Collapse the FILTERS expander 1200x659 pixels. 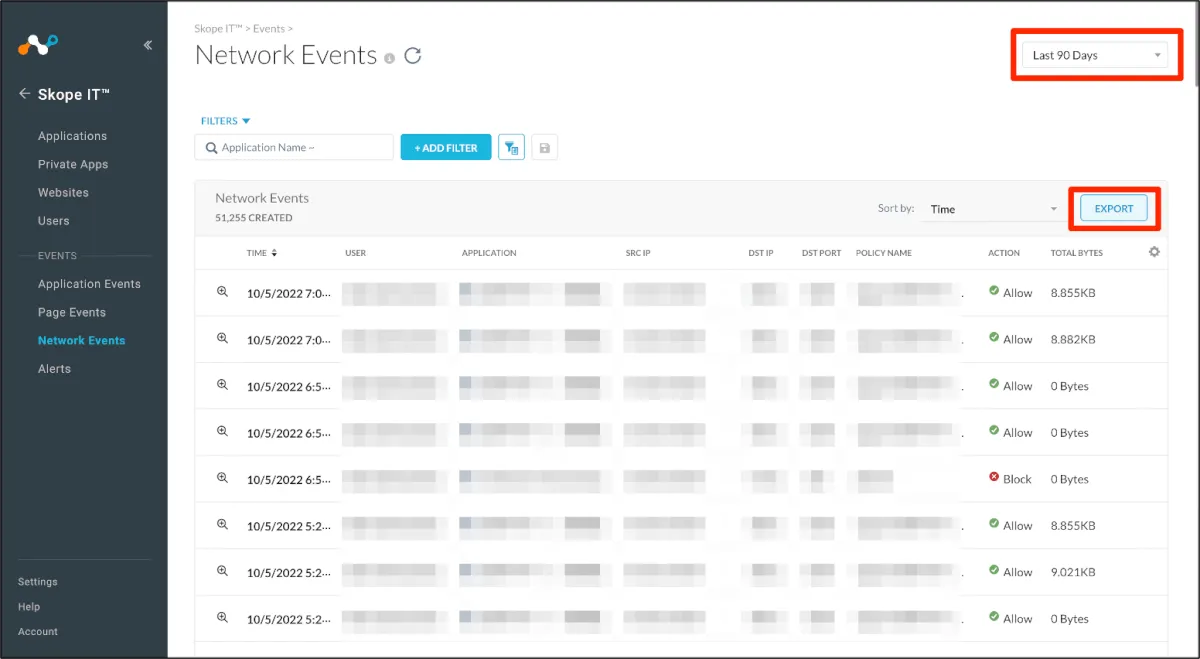point(225,121)
